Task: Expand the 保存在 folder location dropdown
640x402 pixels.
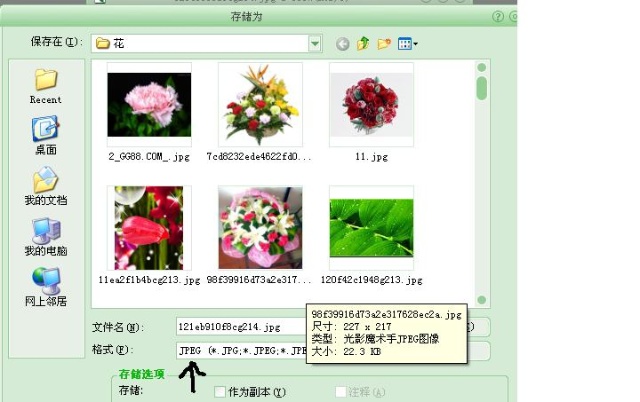Action: tap(315, 43)
